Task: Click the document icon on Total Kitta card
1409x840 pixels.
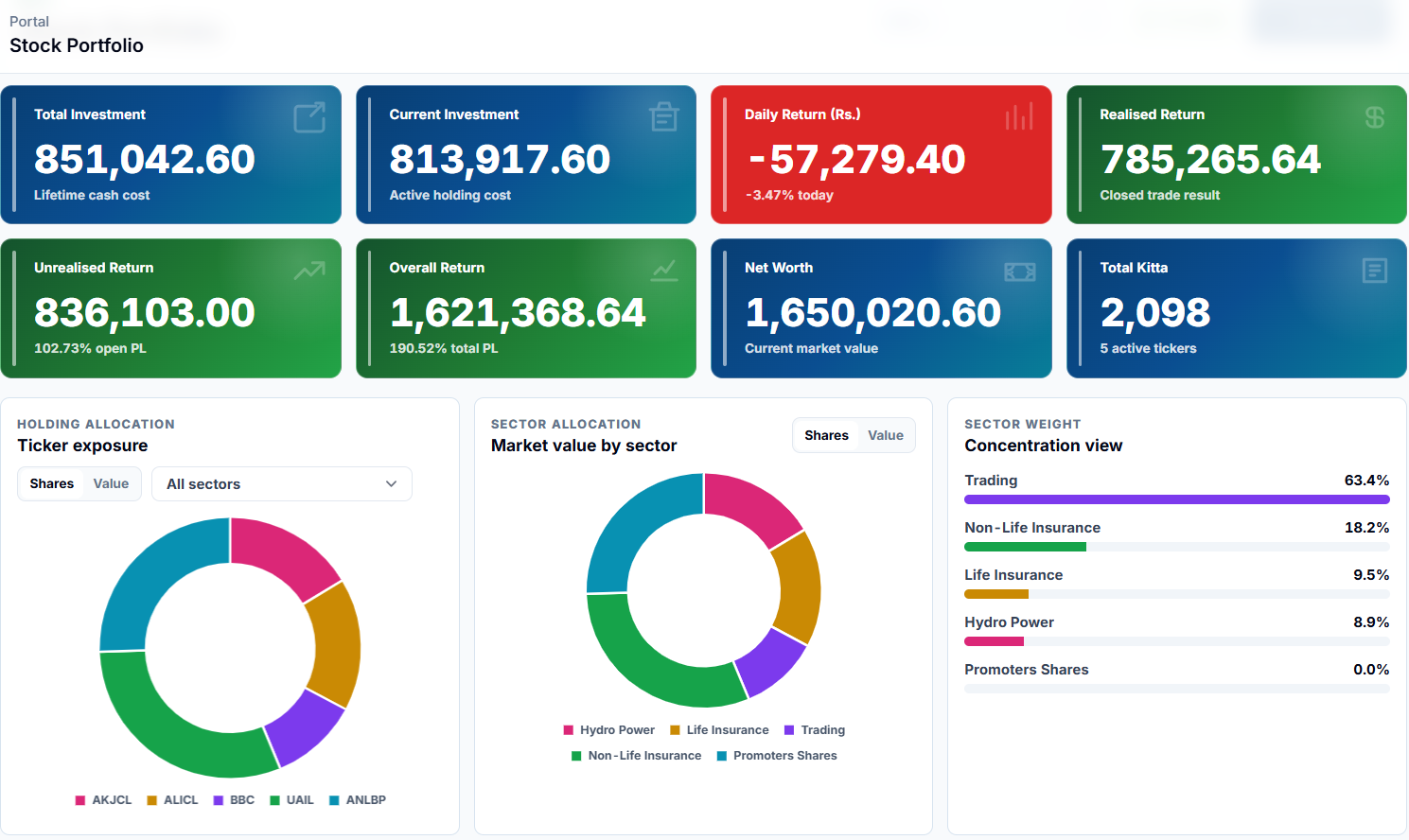Action: [1375, 271]
